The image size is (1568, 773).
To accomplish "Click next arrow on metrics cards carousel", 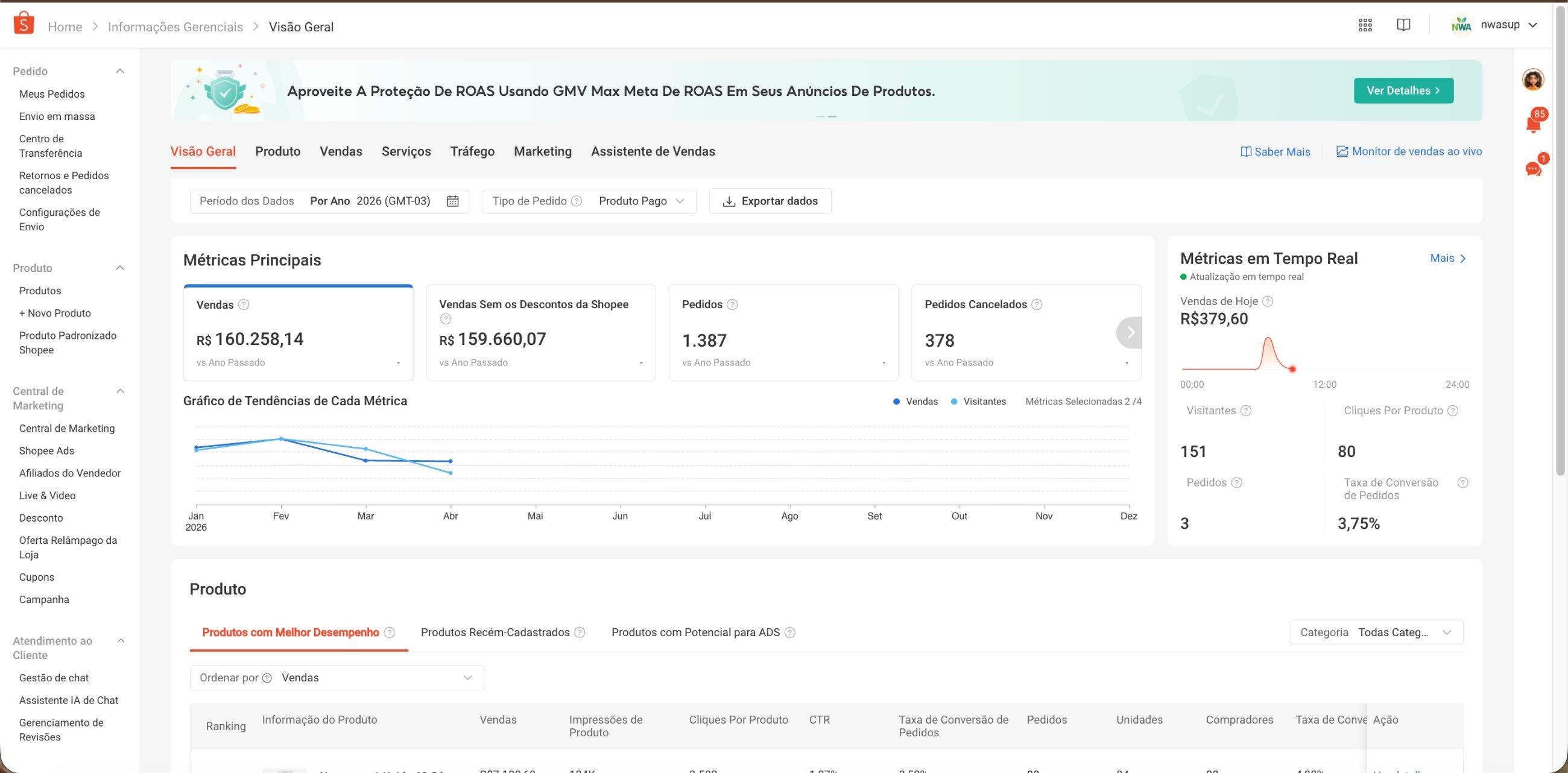I will [1130, 332].
